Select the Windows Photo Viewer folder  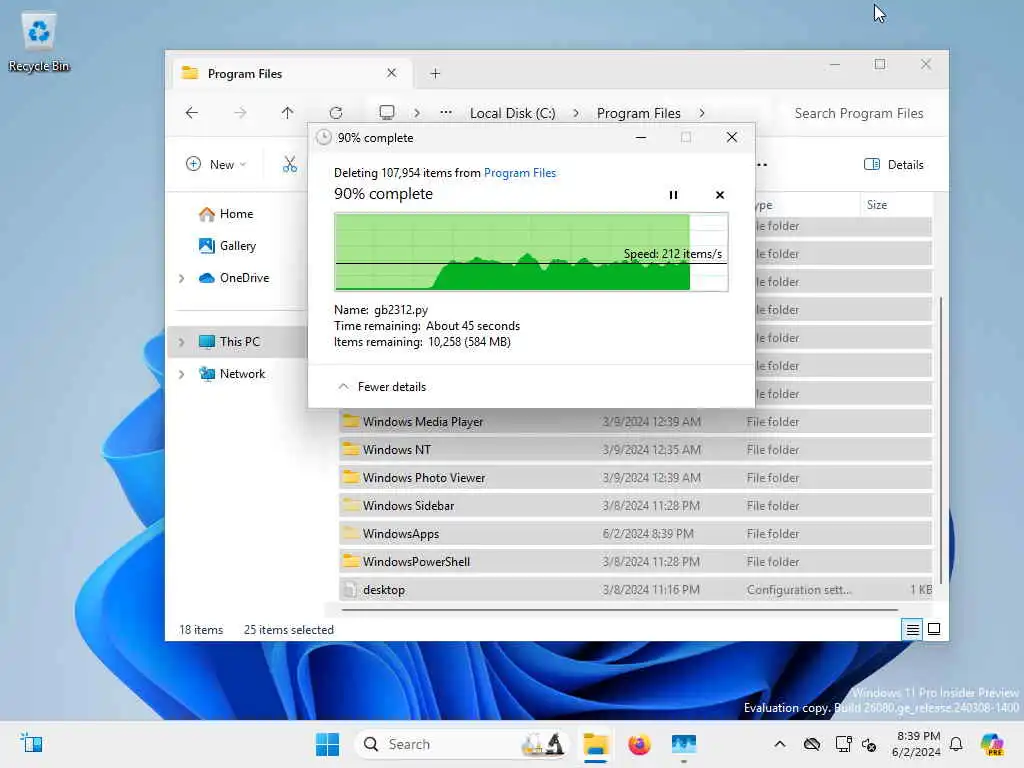coord(635,478)
